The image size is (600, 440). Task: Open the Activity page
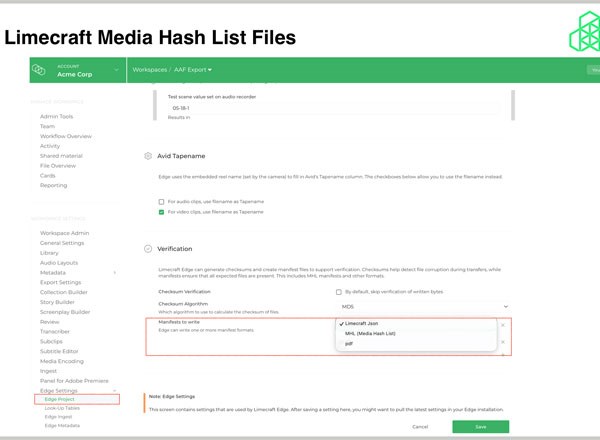(50, 146)
